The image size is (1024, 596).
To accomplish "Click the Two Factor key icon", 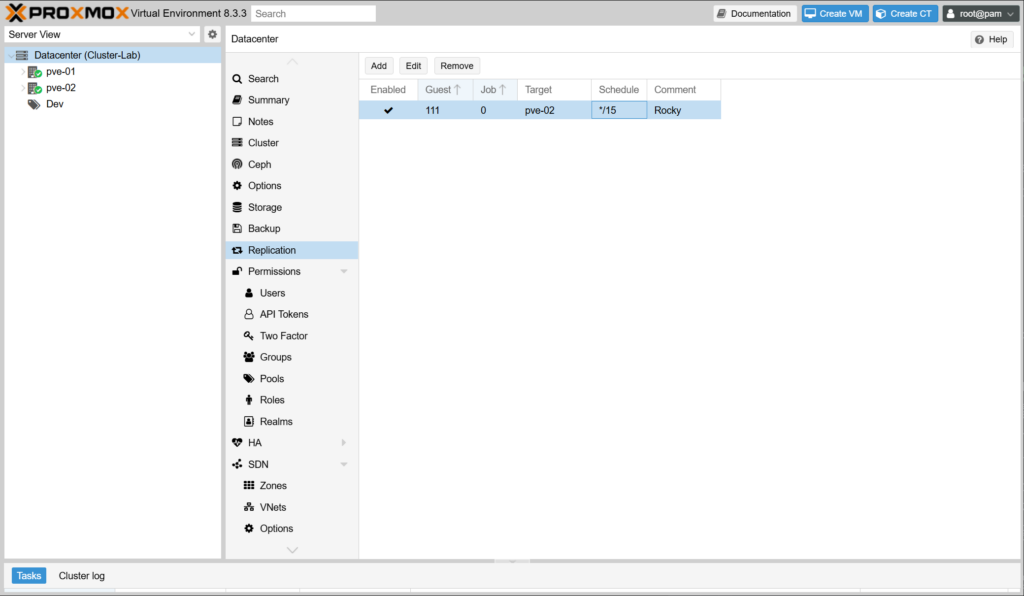I will click(x=249, y=336).
